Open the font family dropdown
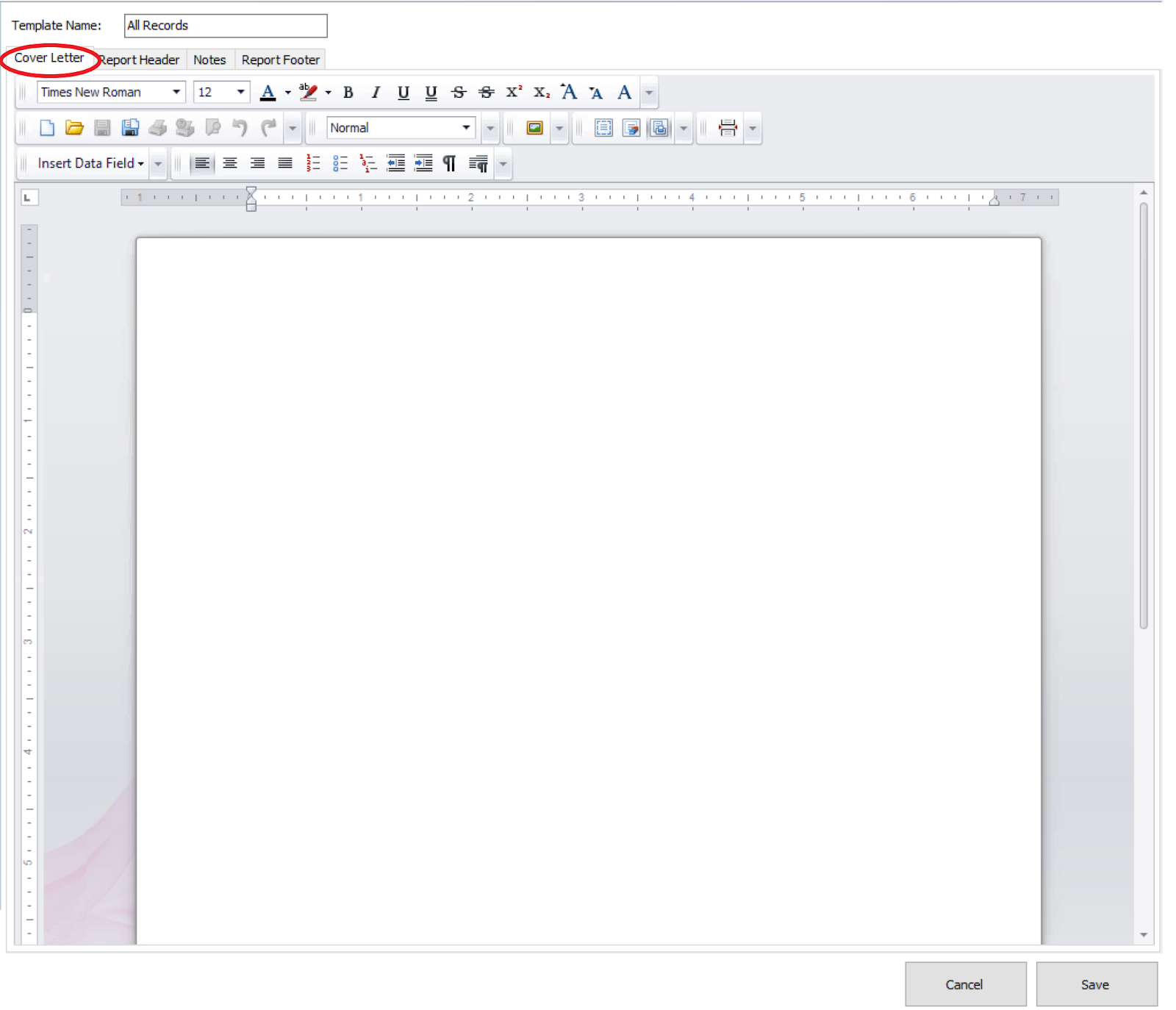This screenshot has width=1176, height=1010. click(176, 92)
